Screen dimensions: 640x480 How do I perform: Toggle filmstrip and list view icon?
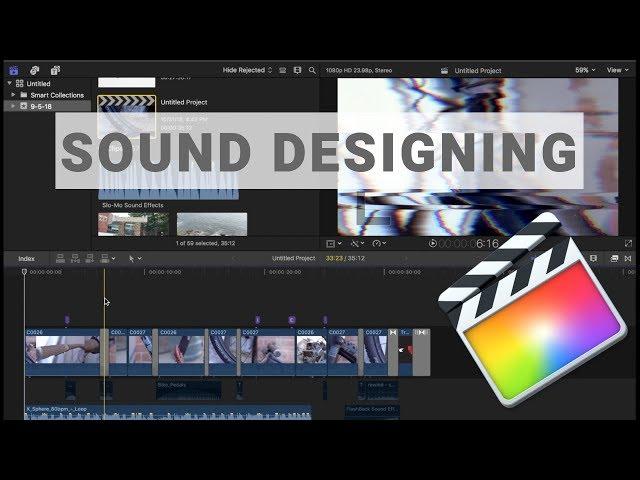point(298,70)
